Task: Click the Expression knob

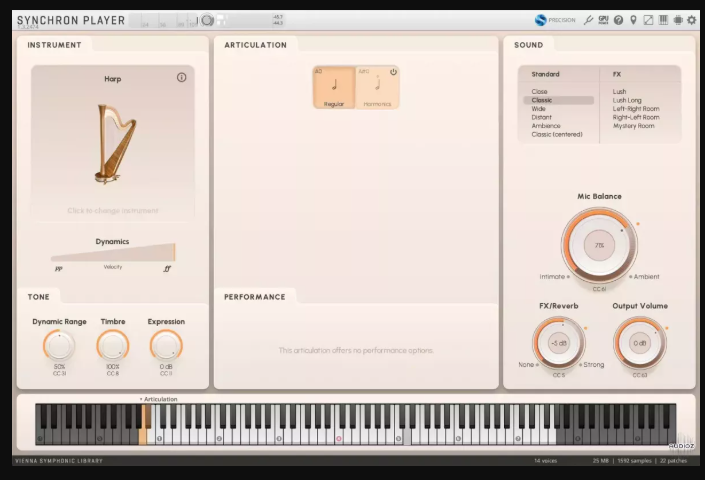Action: [x=166, y=345]
